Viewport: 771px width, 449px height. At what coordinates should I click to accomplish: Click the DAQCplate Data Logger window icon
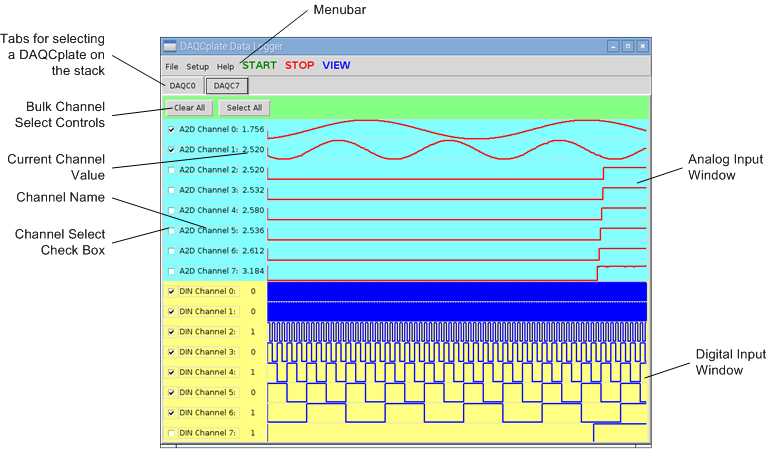[x=170, y=47]
